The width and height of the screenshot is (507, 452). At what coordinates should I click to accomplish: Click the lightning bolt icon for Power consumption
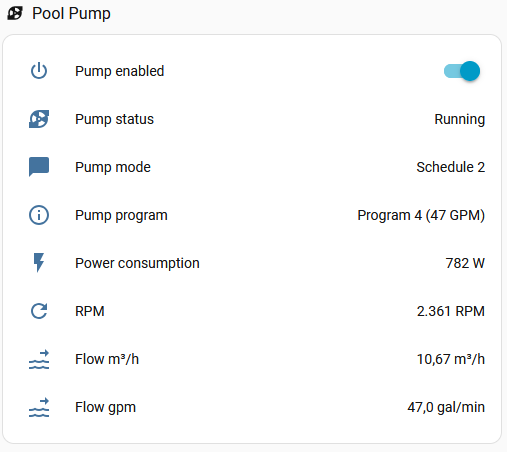click(x=39, y=263)
